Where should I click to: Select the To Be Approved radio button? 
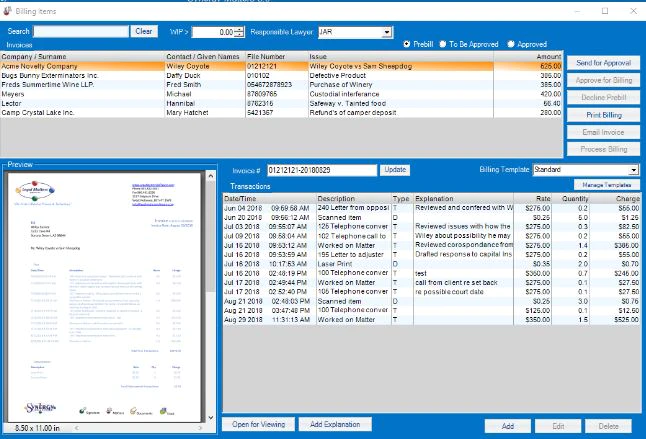coord(443,44)
